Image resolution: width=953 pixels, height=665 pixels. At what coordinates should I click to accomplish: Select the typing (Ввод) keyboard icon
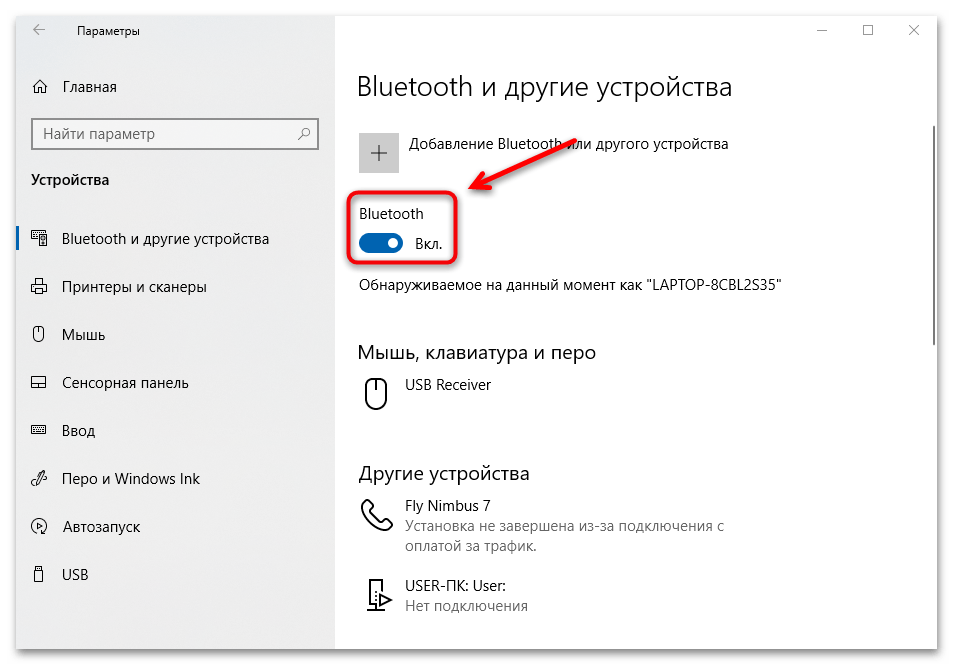click(39, 430)
